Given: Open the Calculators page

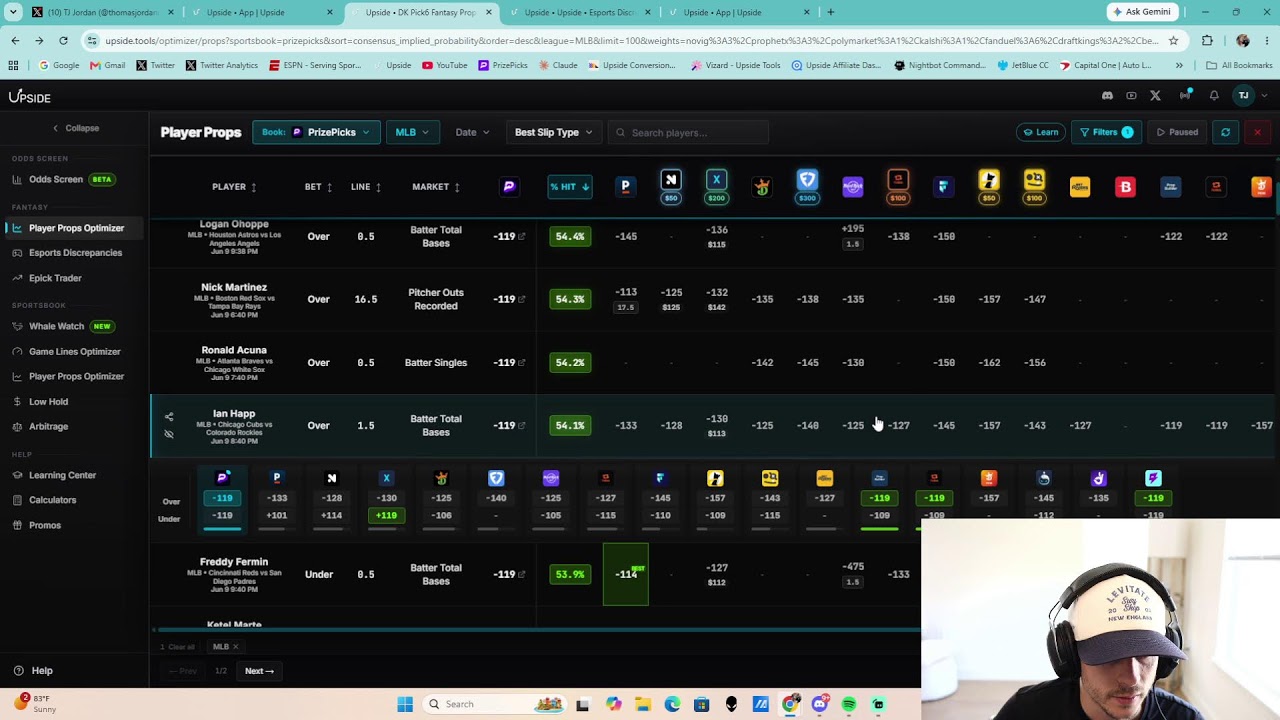Looking at the screenshot, I should [x=52, y=500].
